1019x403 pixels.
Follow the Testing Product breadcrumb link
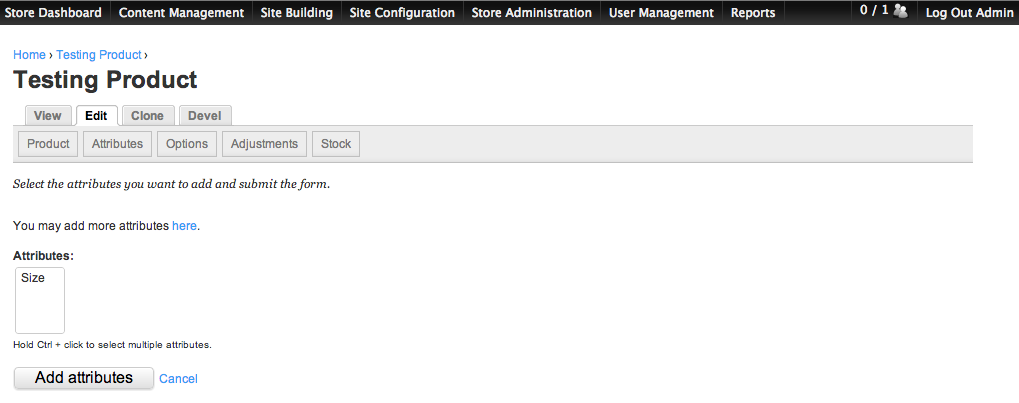pos(99,55)
